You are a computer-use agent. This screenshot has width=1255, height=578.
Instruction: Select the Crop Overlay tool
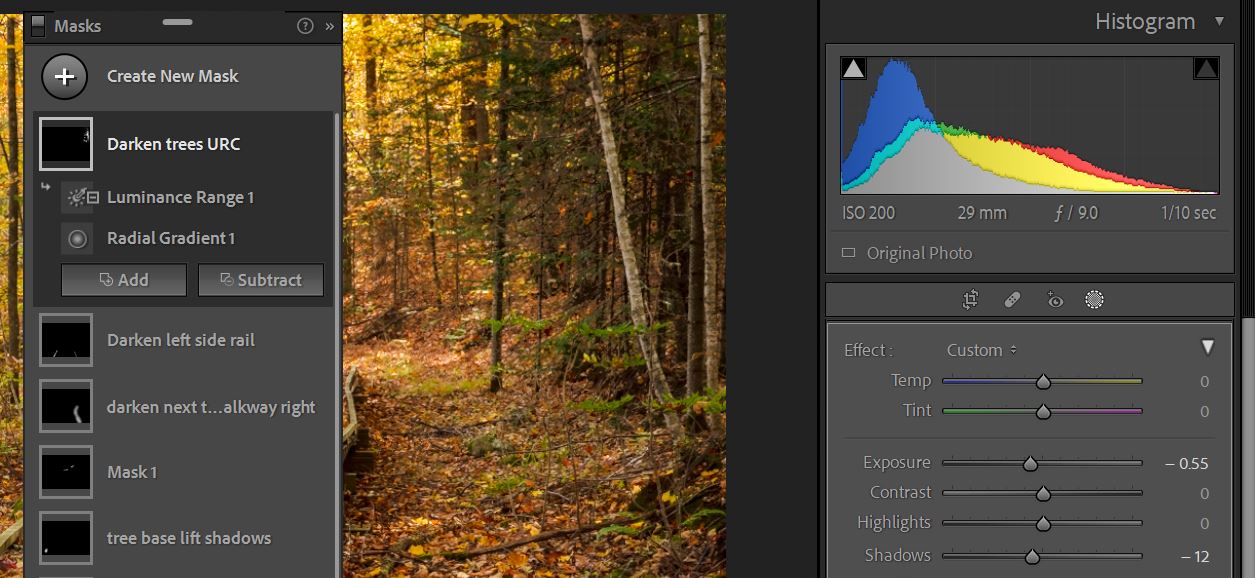pos(970,299)
